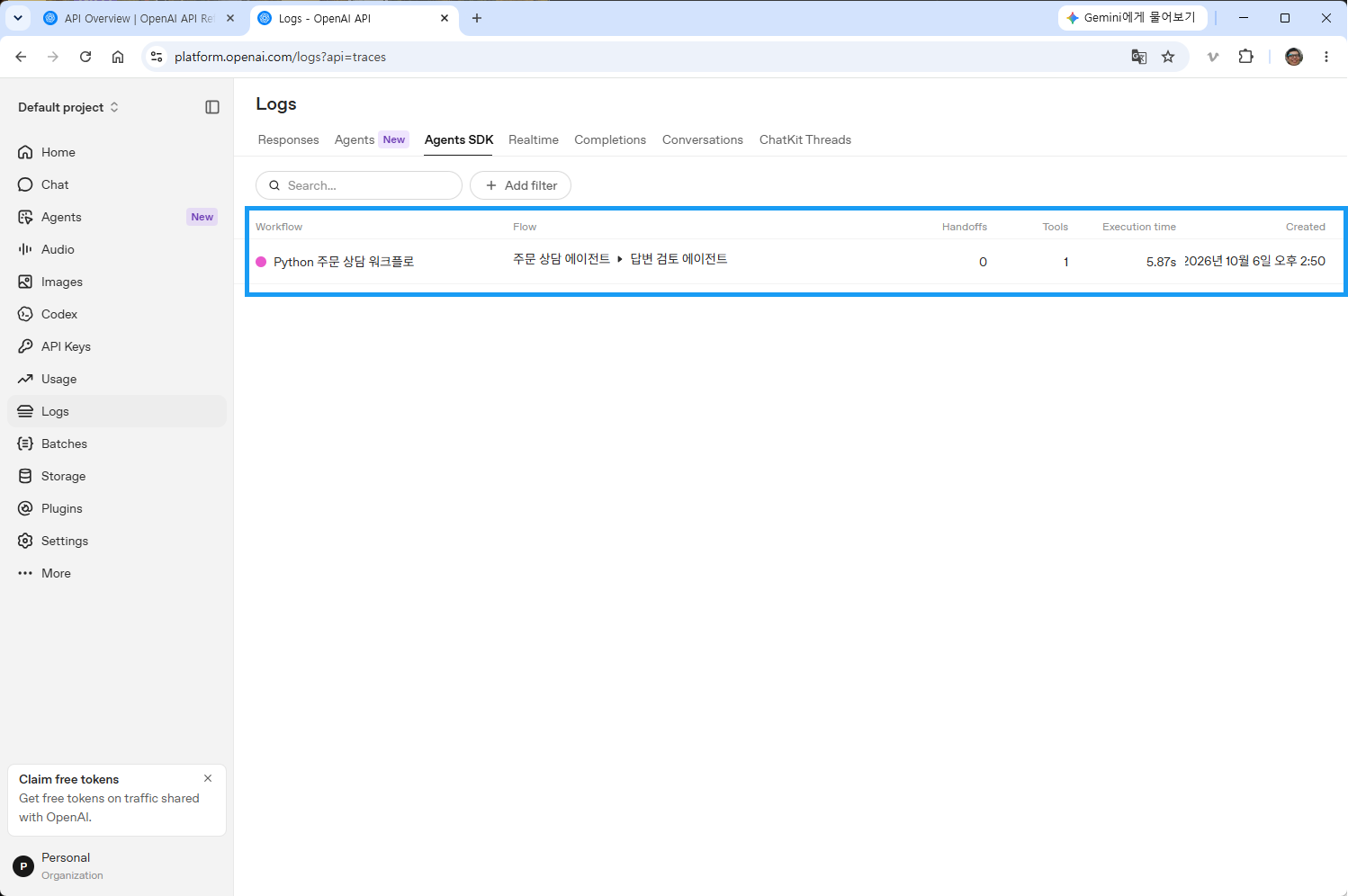The image size is (1348, 896).
Task: Open the Personal organization menu
Action: [117, 865]
